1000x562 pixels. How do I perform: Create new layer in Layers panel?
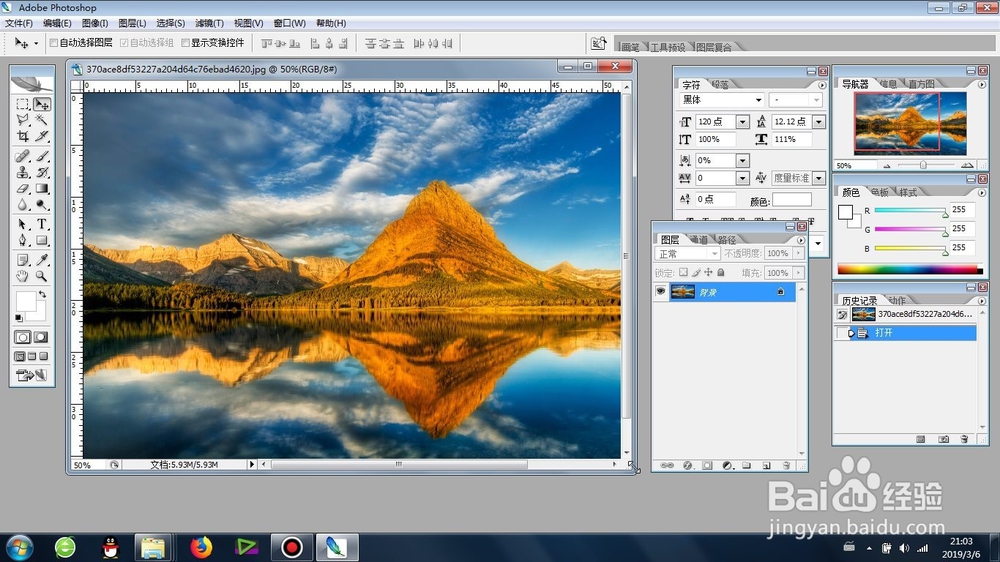click(767, 466)
